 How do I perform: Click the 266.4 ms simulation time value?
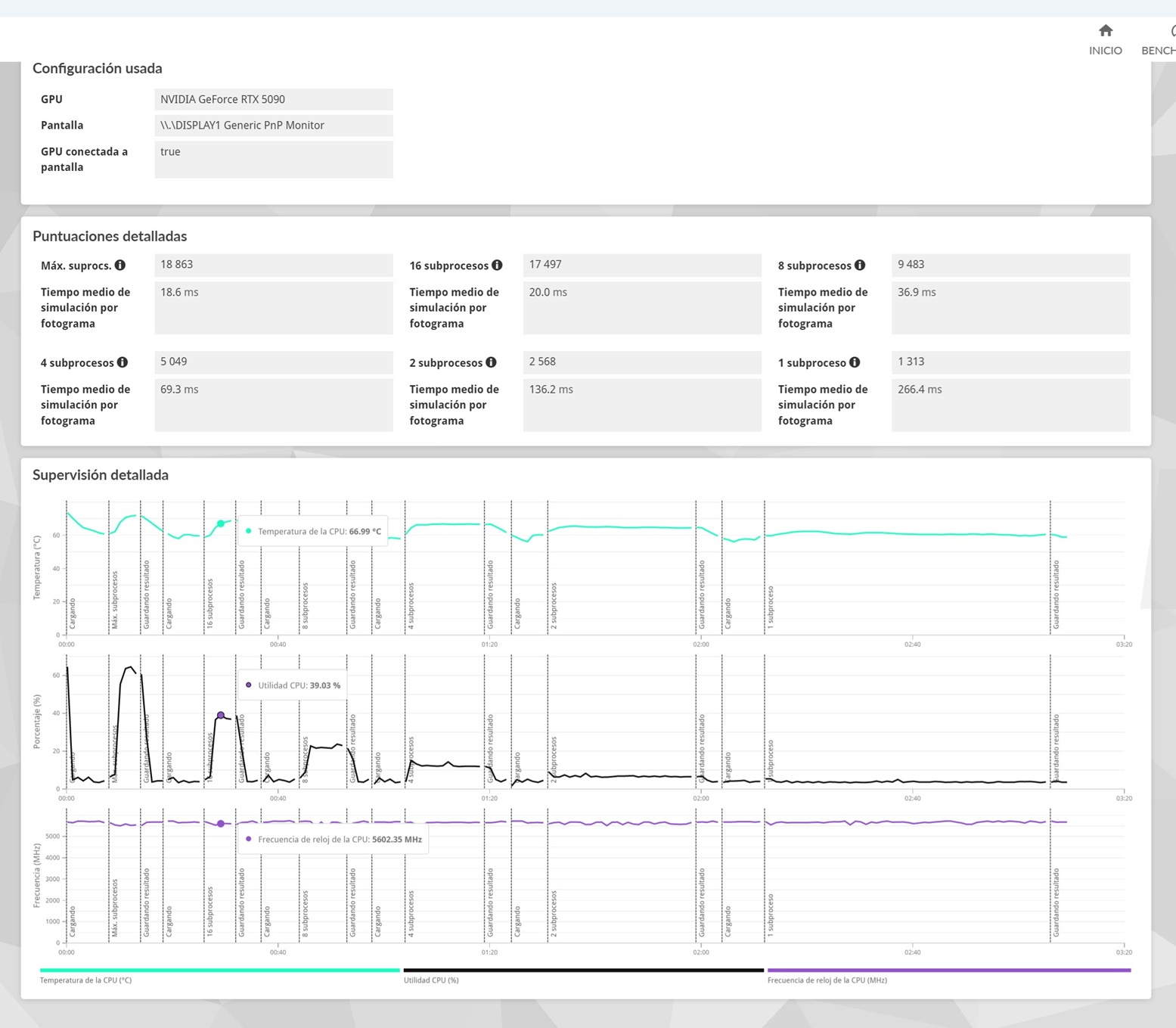point(1010,404)
